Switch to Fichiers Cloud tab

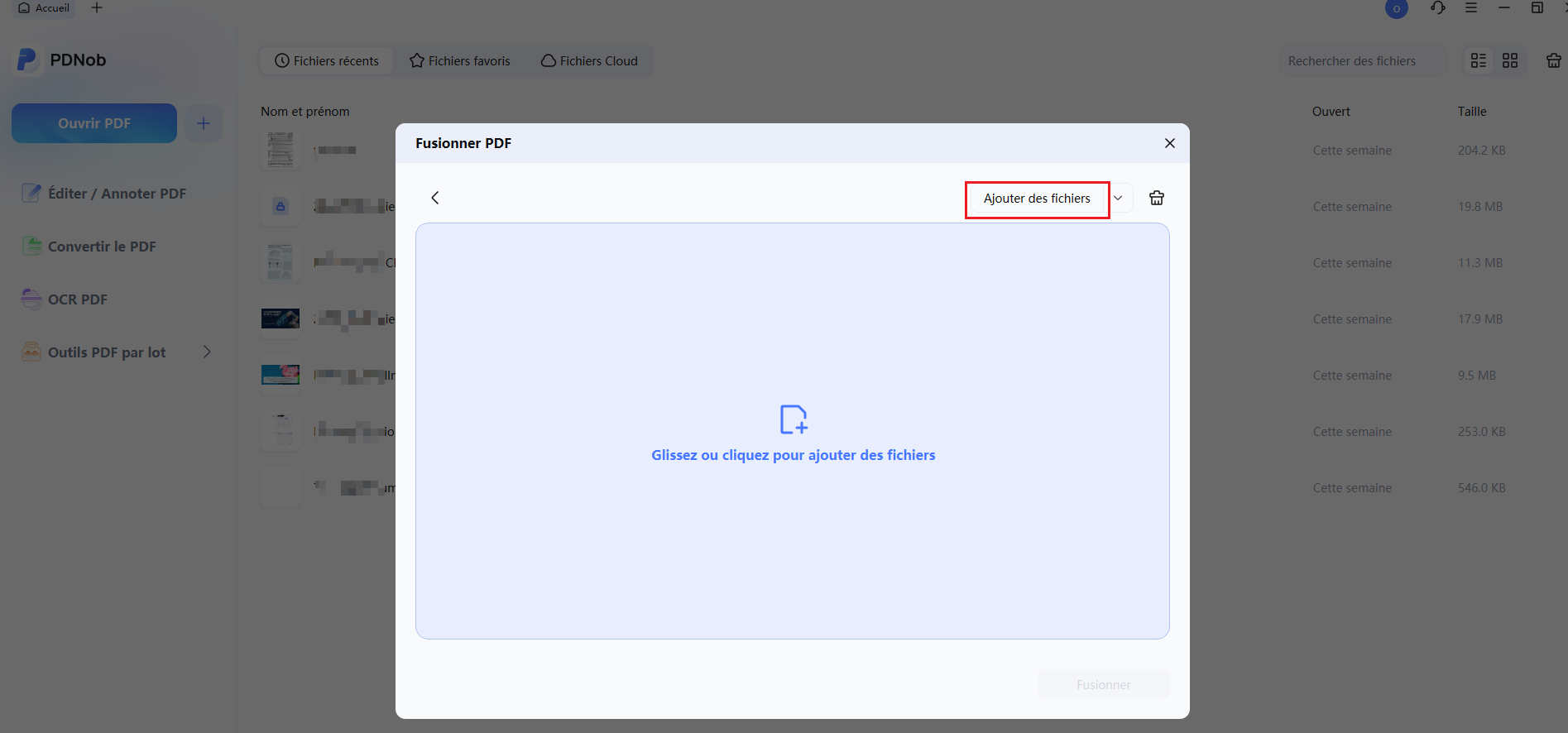click(x=589, y=61)
